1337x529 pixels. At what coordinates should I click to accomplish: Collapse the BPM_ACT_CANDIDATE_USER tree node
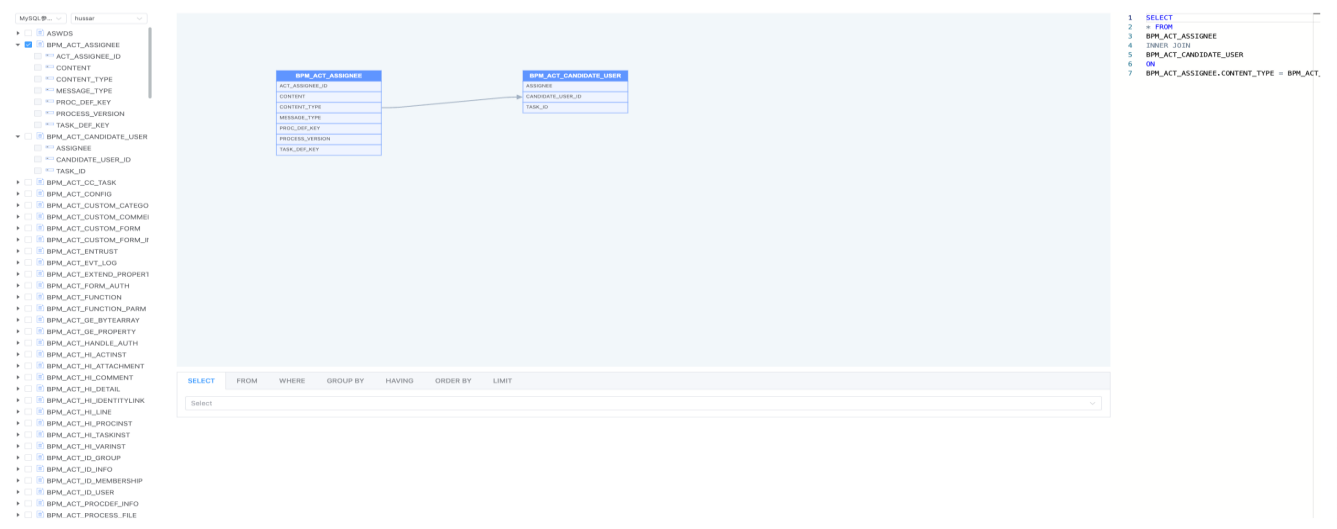click(18, 137)
